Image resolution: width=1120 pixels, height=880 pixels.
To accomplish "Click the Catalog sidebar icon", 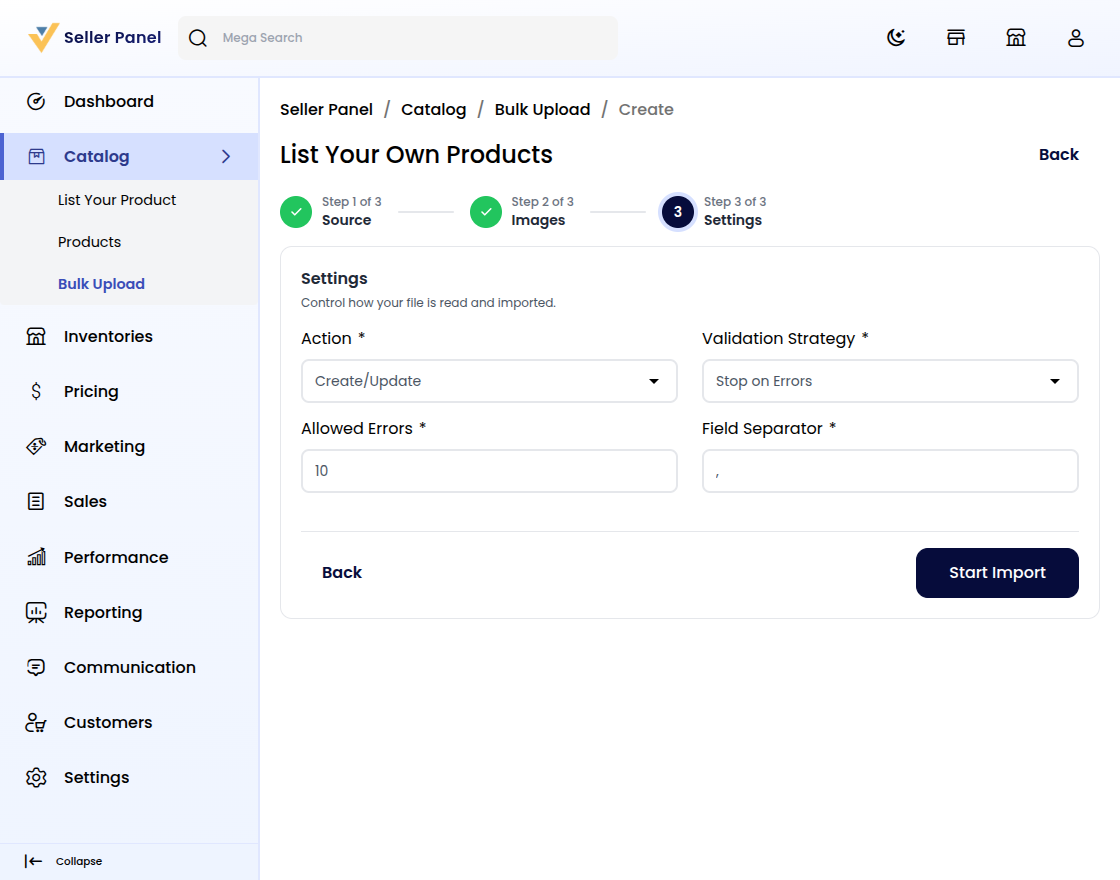I will point(36,156).
